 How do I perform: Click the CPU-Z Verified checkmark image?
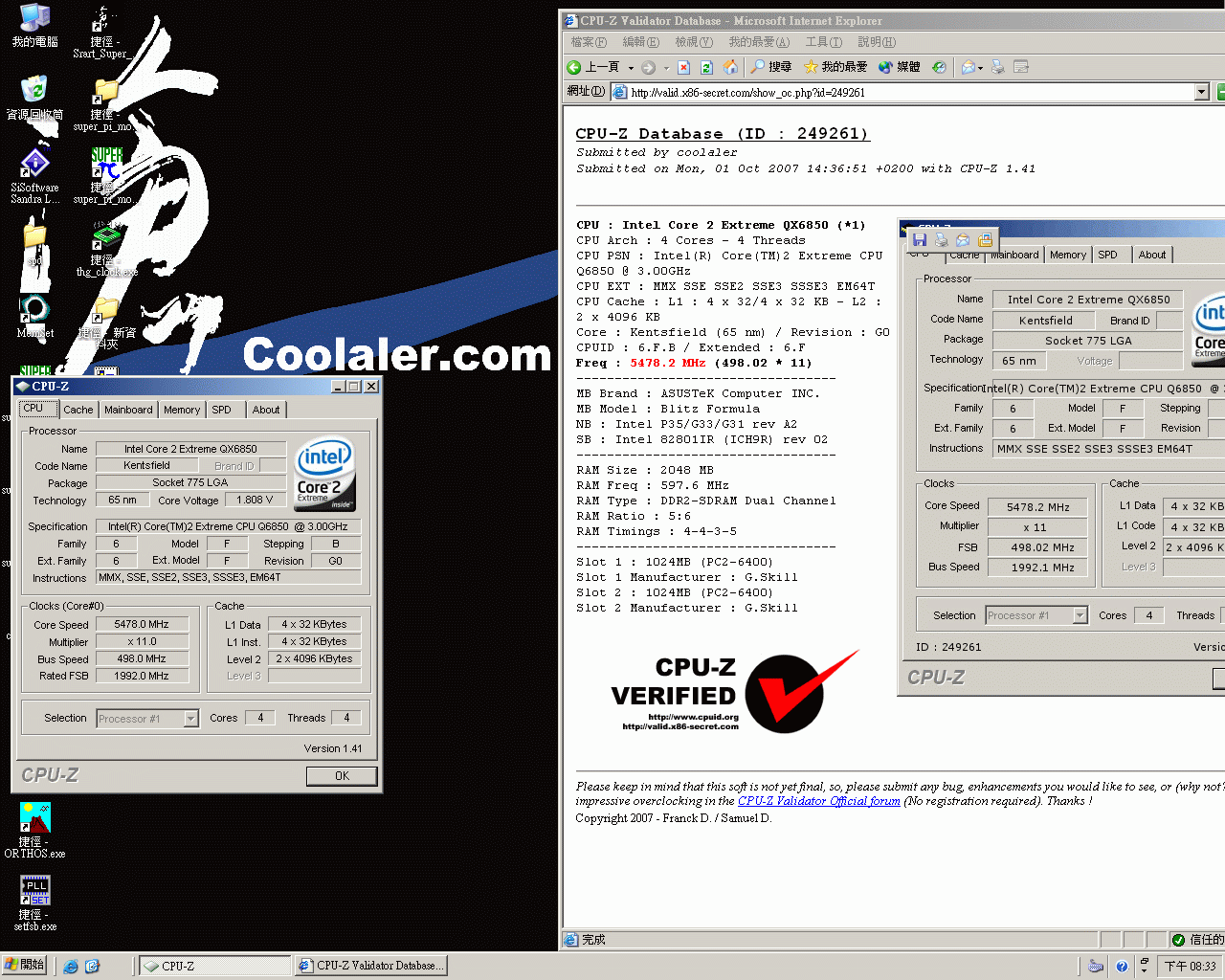tap(736, 693)
